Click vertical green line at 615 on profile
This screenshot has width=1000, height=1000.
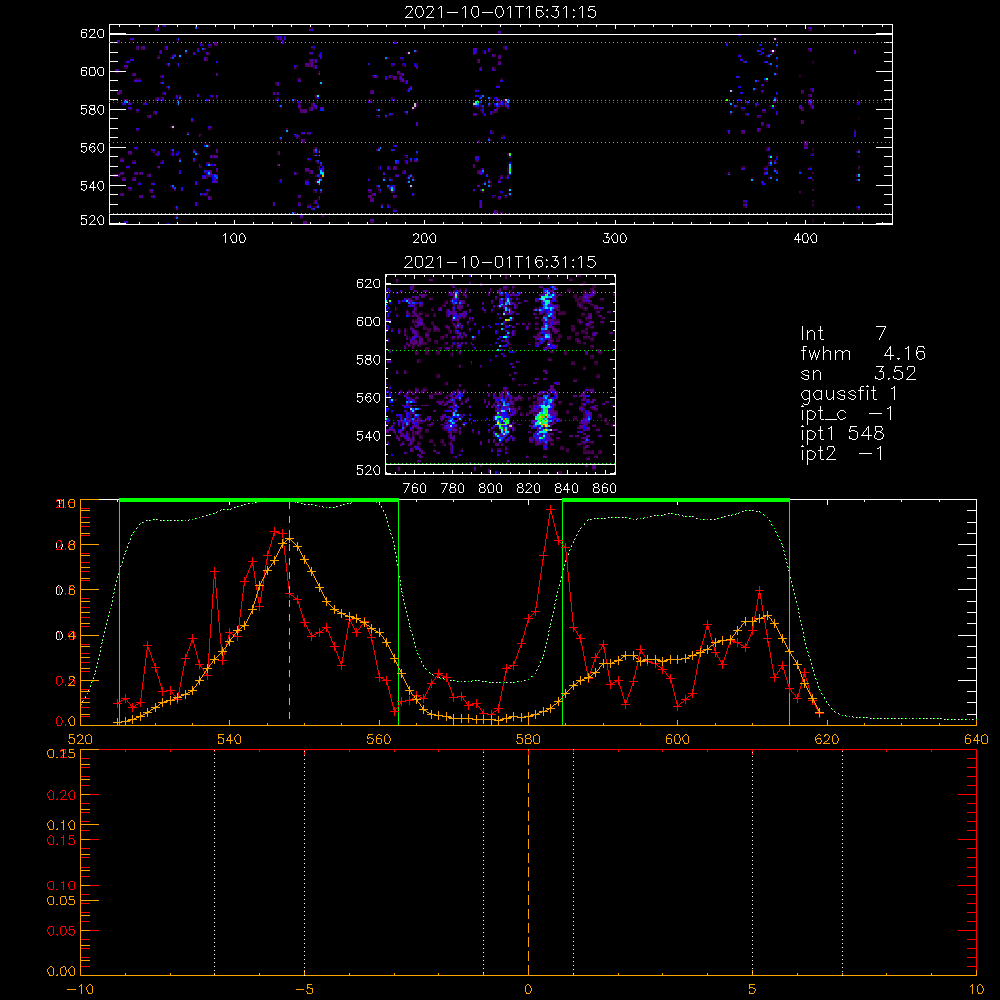[790, 612]
